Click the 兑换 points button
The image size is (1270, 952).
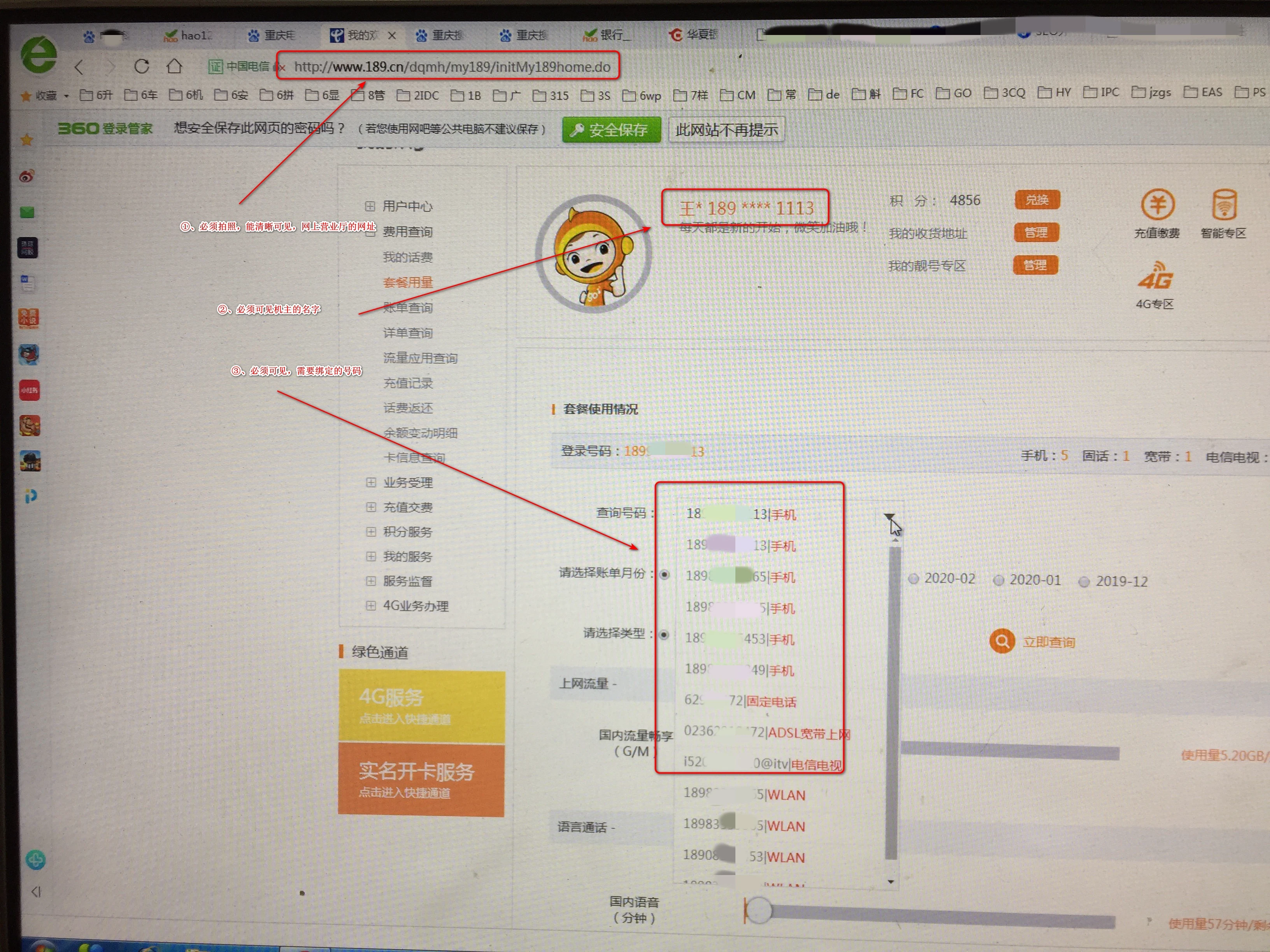[x=1037, y=200]
